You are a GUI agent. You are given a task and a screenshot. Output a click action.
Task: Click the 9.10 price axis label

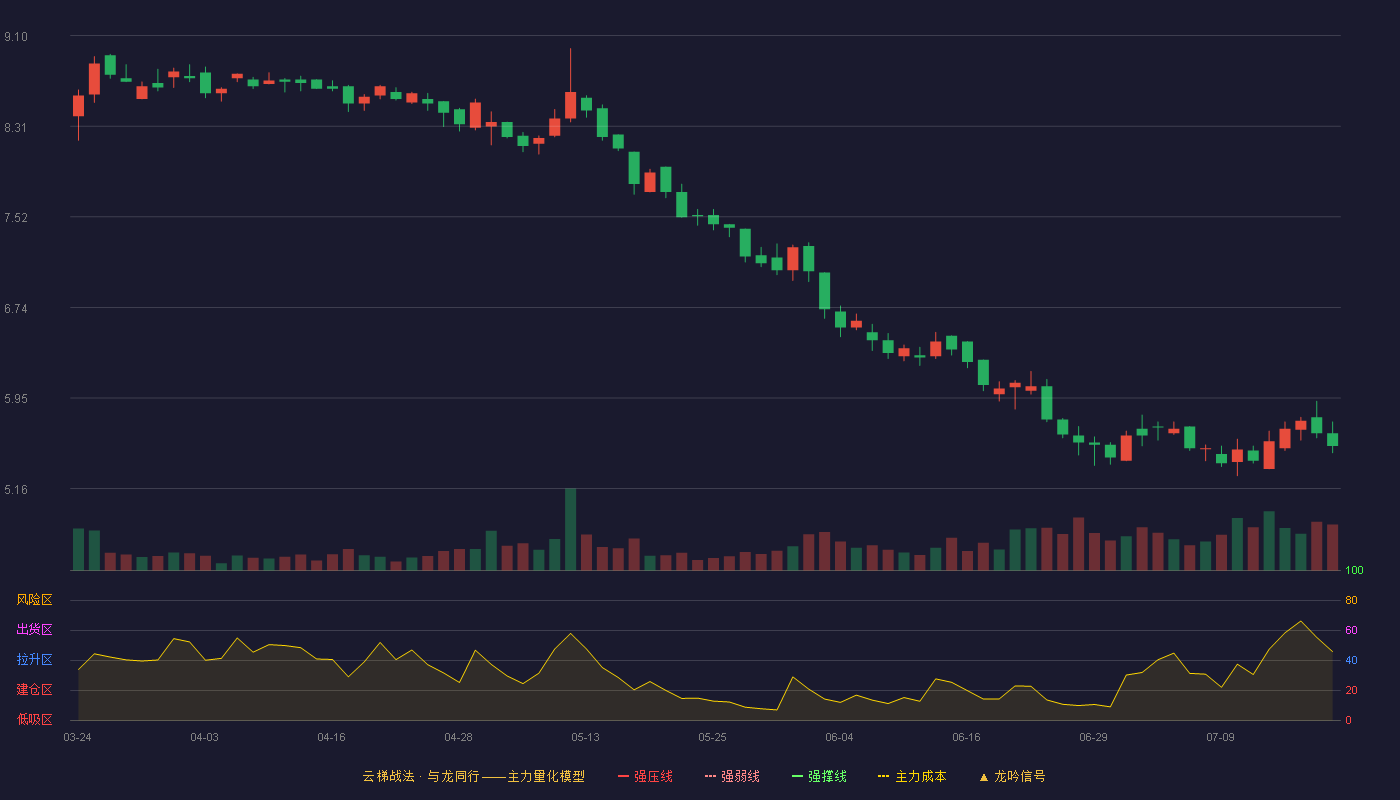pos(16,37)
